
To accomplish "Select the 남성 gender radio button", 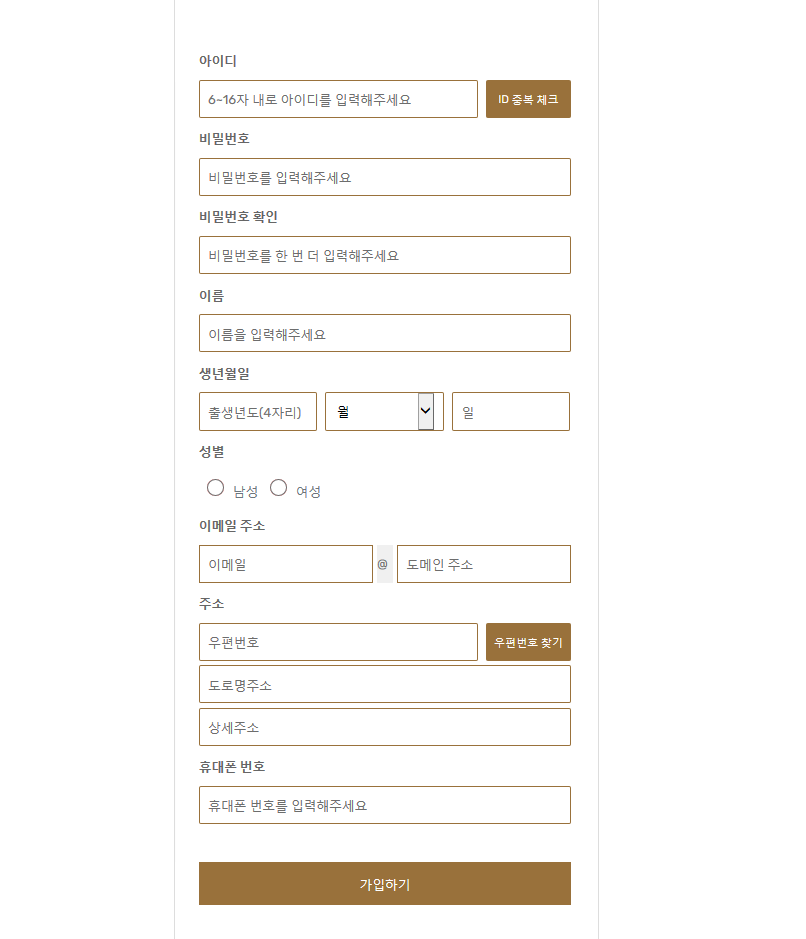I will [x=215, y=487].
